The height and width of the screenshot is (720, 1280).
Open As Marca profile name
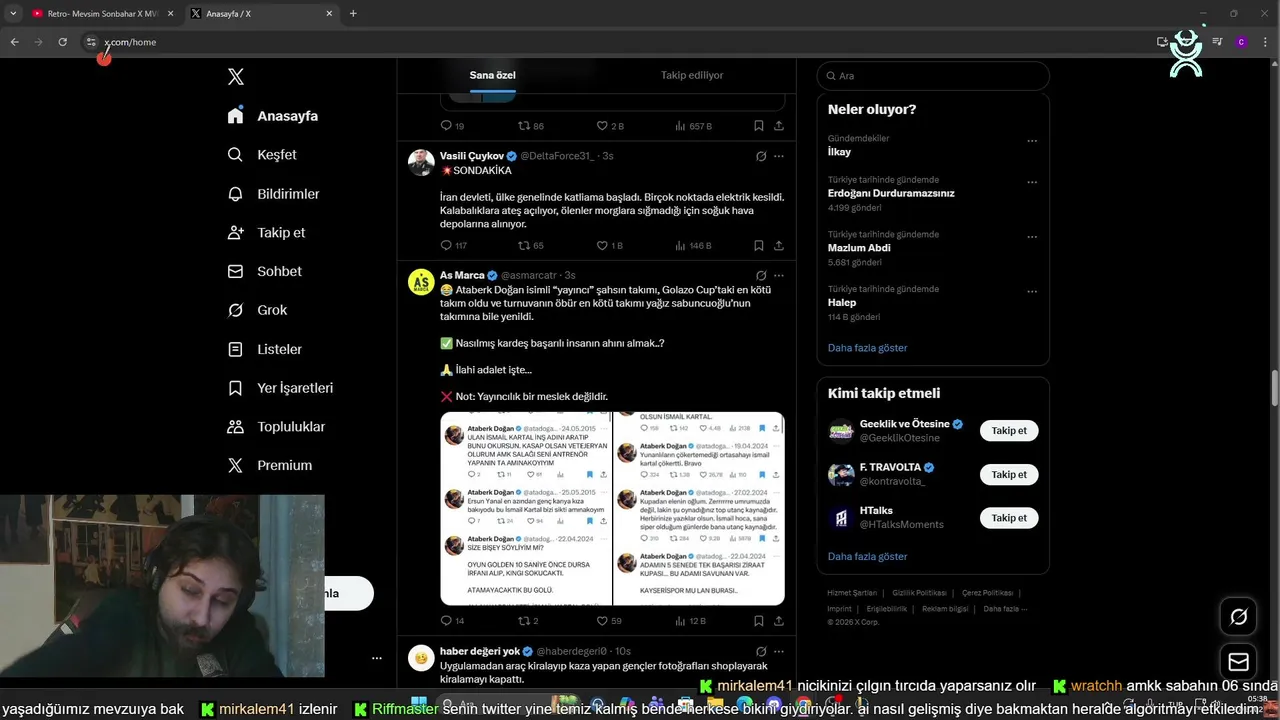point(462,275)
